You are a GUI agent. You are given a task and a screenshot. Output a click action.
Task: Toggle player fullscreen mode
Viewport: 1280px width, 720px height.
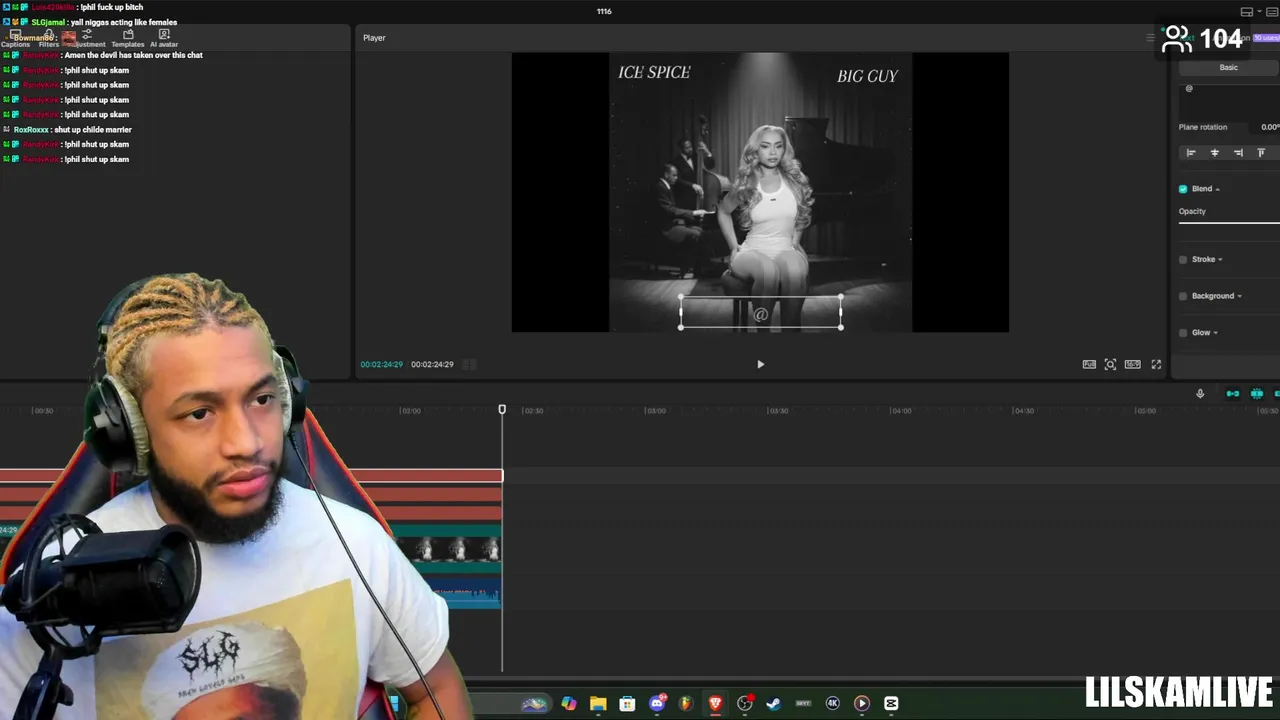[1156, 365]
